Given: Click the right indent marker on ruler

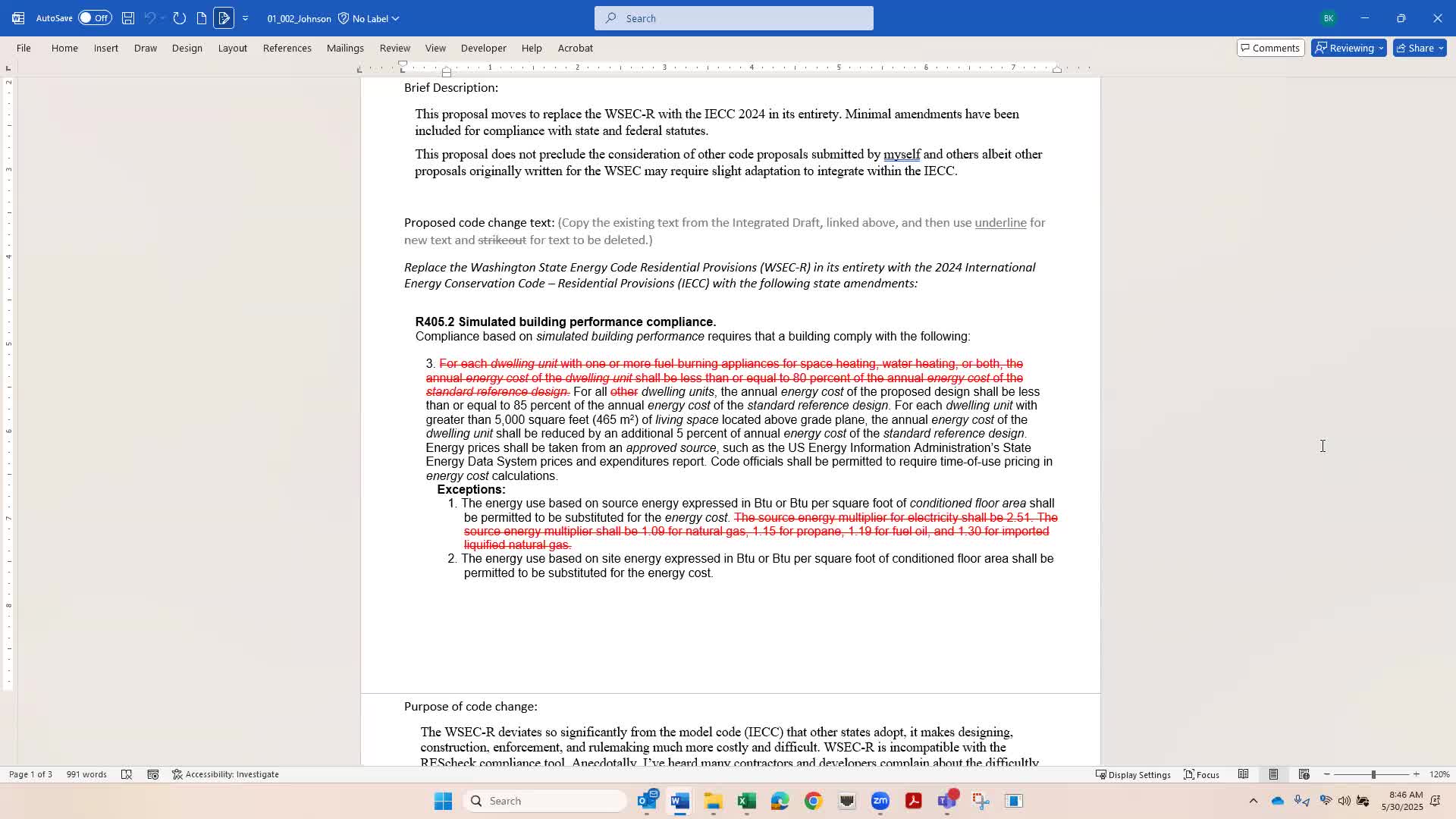Looking at the screenshot, I should (x=1057, y=69).
